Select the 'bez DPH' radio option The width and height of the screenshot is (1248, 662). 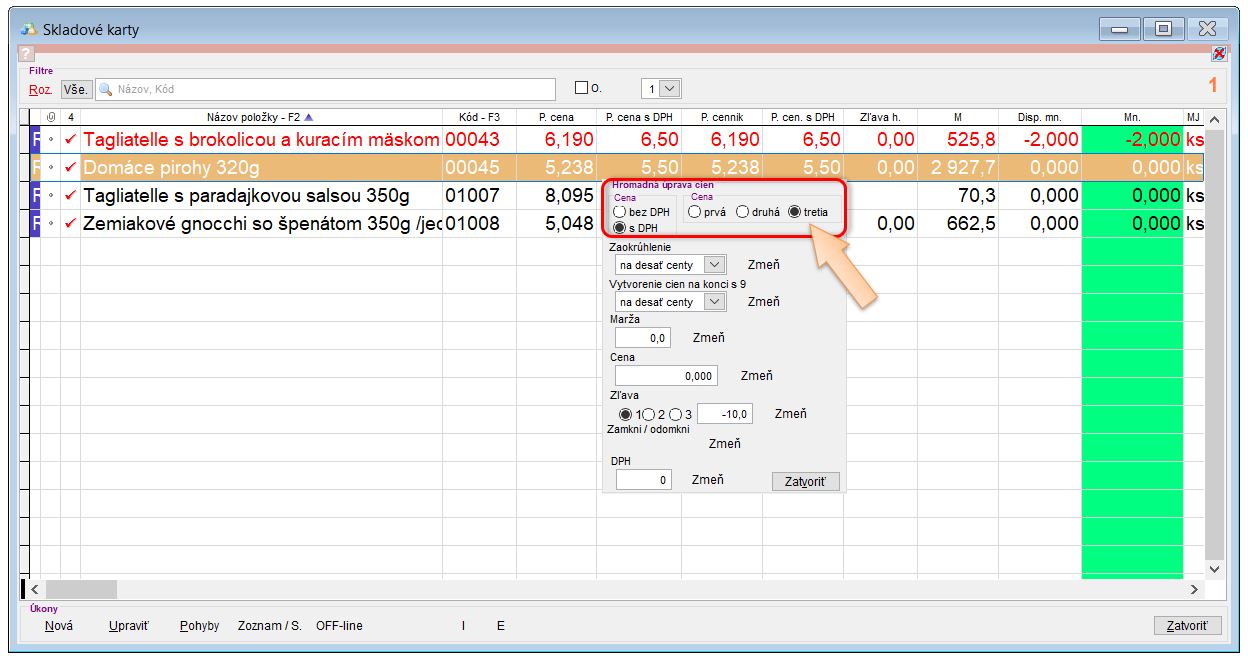(620, 212)
